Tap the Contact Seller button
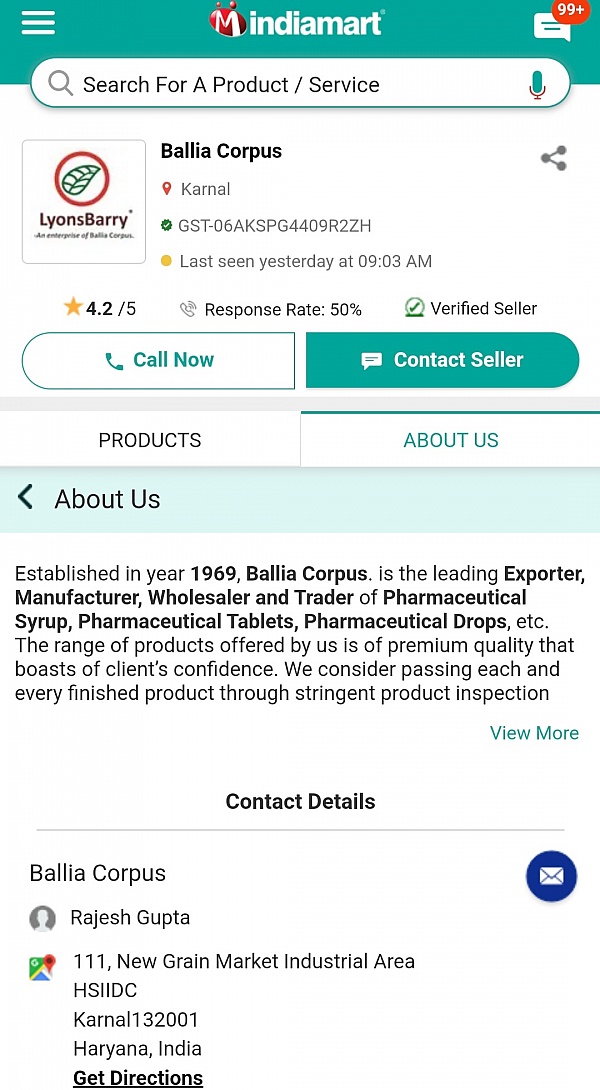This screenshot has height=1090, width=600. click(x=442, y=360)
